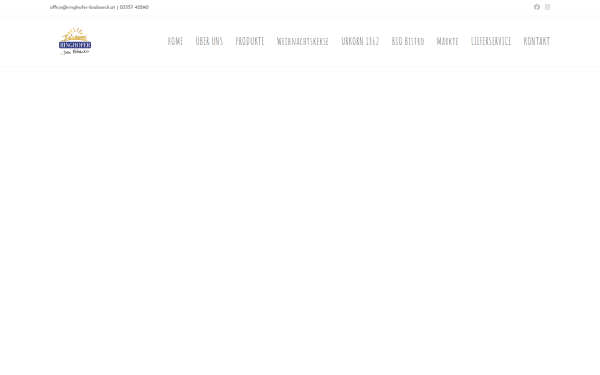Open the Weihnachtskekse menu item

point(303,41)
